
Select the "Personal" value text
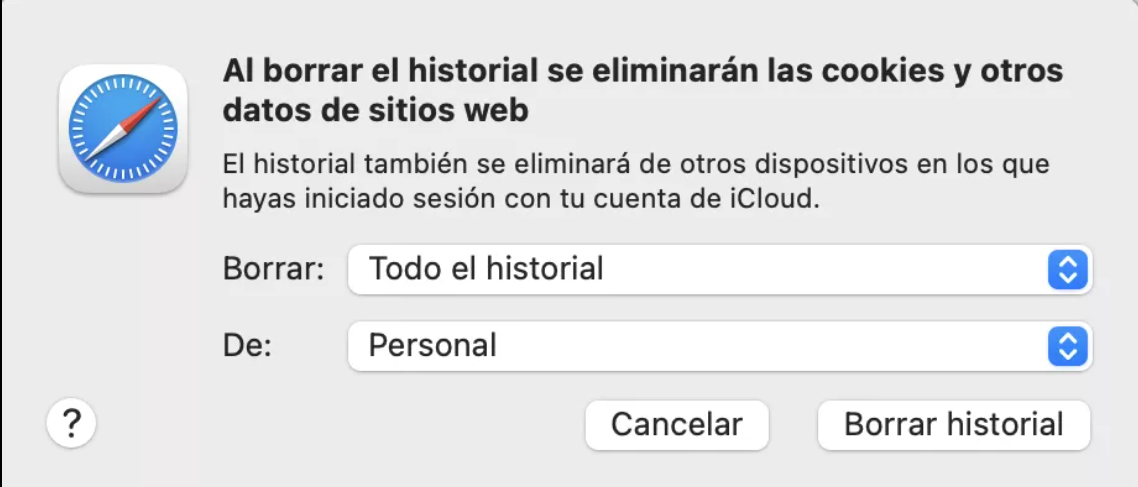[x=433, y=346]
